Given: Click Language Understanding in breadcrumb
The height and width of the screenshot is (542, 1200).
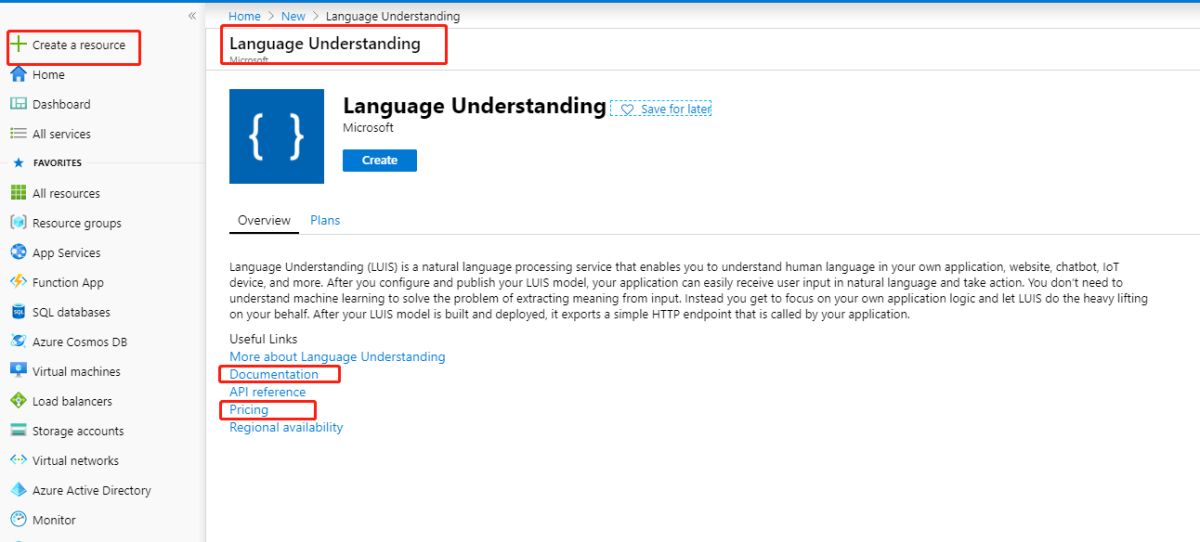Looking at the screenshot, I should 393,16.
